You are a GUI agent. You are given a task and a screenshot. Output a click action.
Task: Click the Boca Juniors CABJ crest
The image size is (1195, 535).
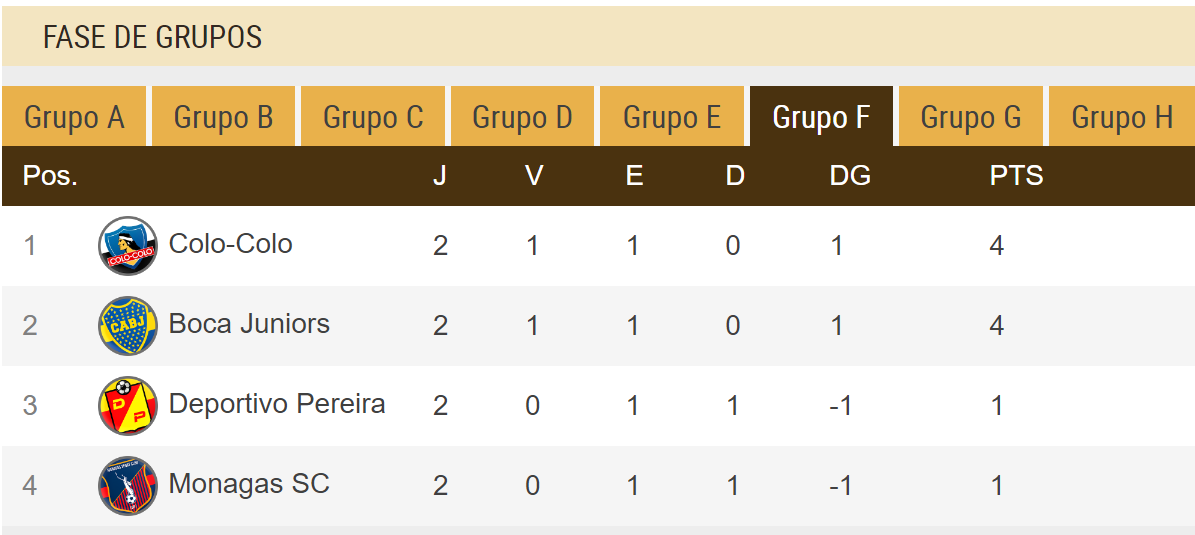[x=127, y=325]
